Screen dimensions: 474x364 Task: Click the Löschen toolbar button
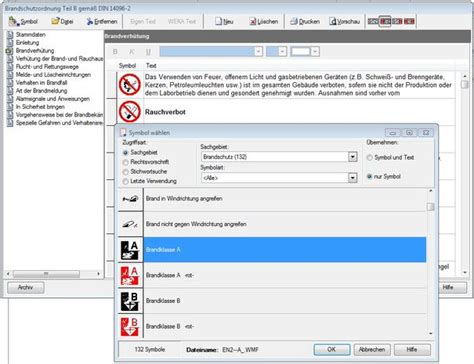(264, 22)
